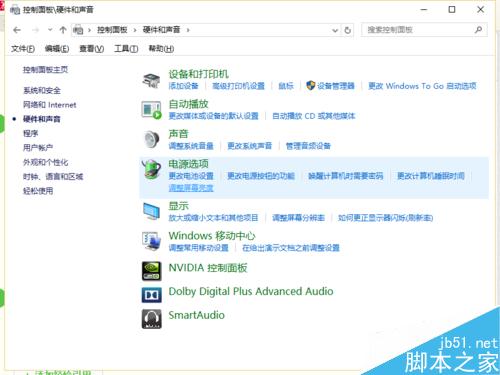Click the SmartAudio headphone icon
This screenshot has height=375, width=500.
[x=151, y=319]
